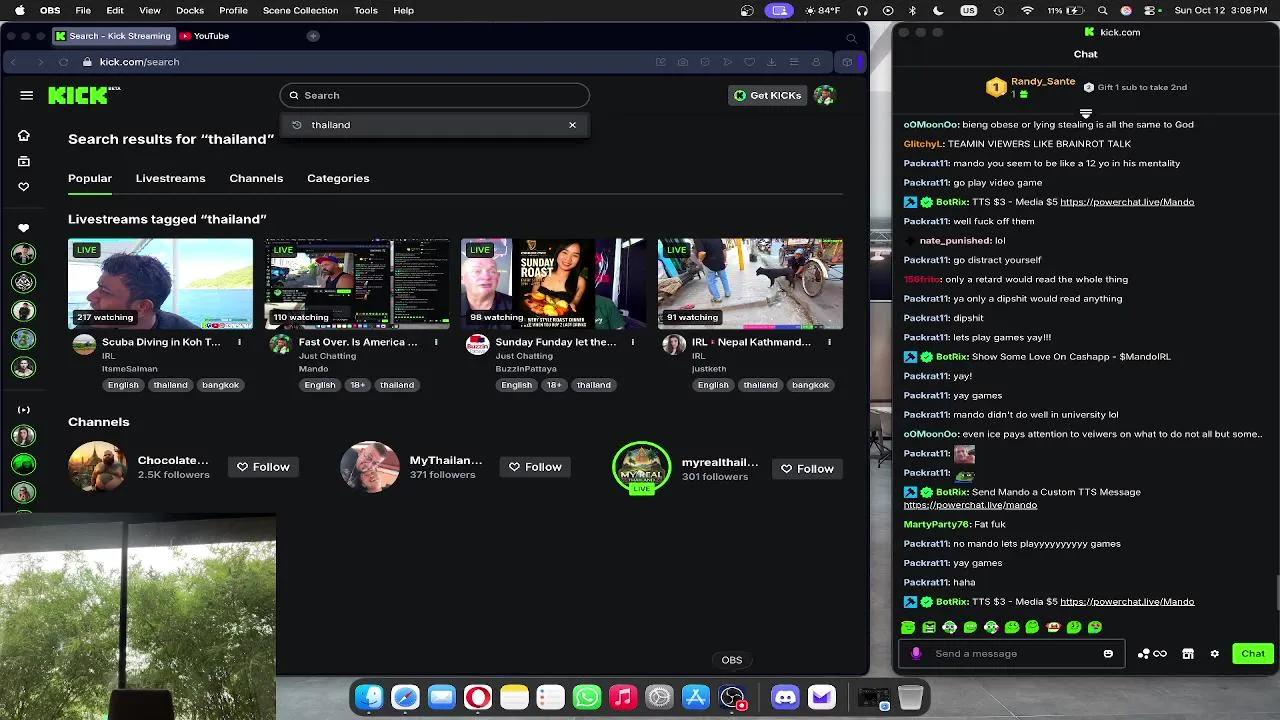
Task: Open App Store from the Dock
Action: [696, 697]
